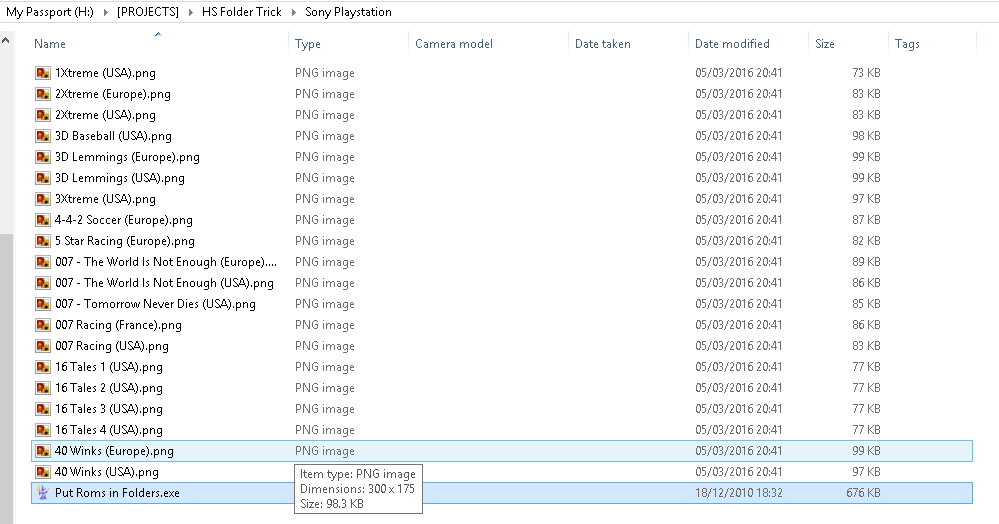
Task: Select the 16 Tales 4 (USA).png icon
Action: tap(43, 431)
